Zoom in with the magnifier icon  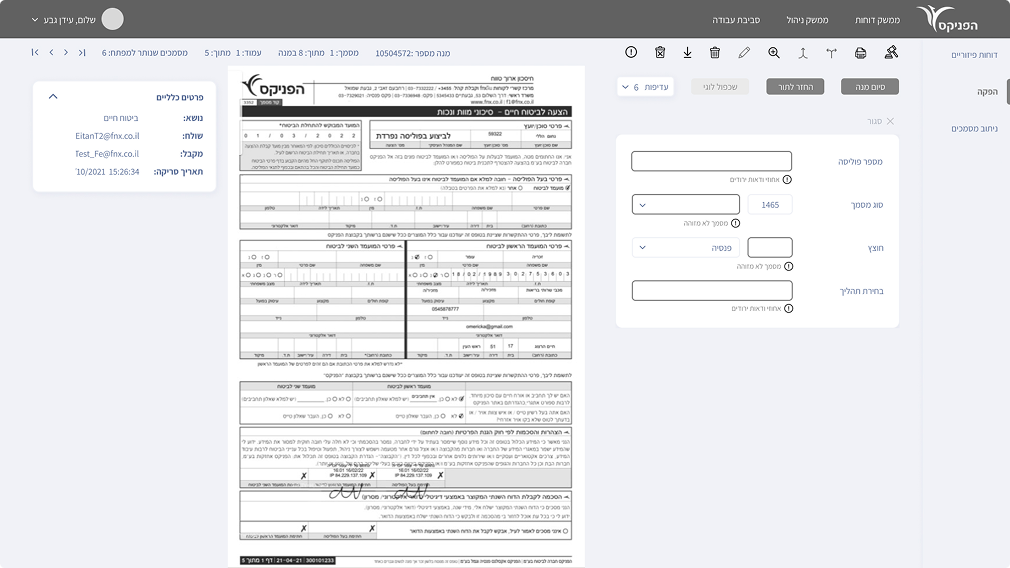click(x=774, y=52)
